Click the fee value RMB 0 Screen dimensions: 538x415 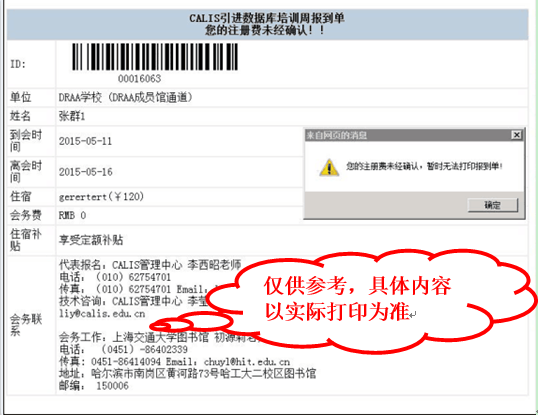tap(72, 215)
